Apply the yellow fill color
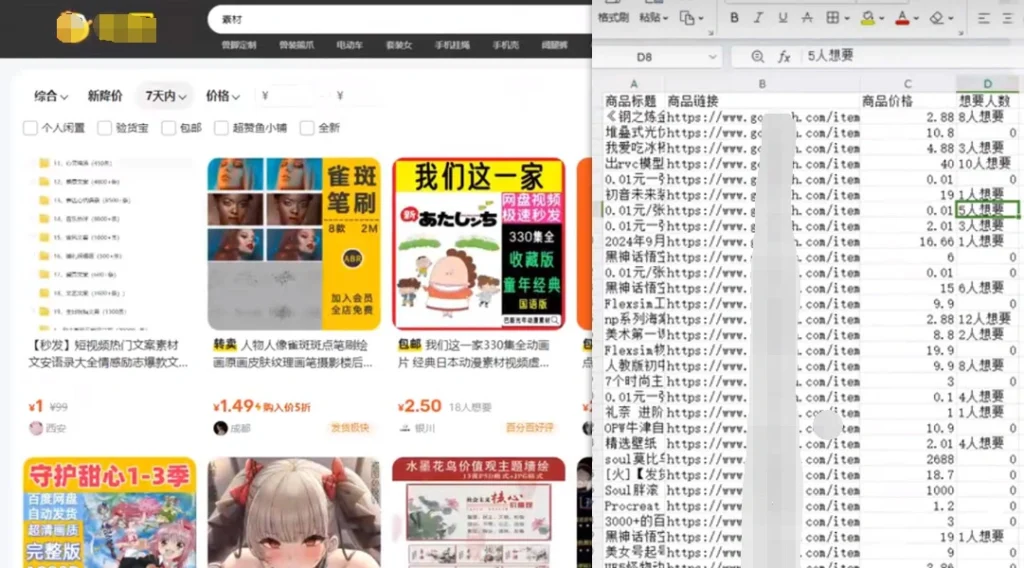Screen dimensions: 1024x568 point(867,18)
